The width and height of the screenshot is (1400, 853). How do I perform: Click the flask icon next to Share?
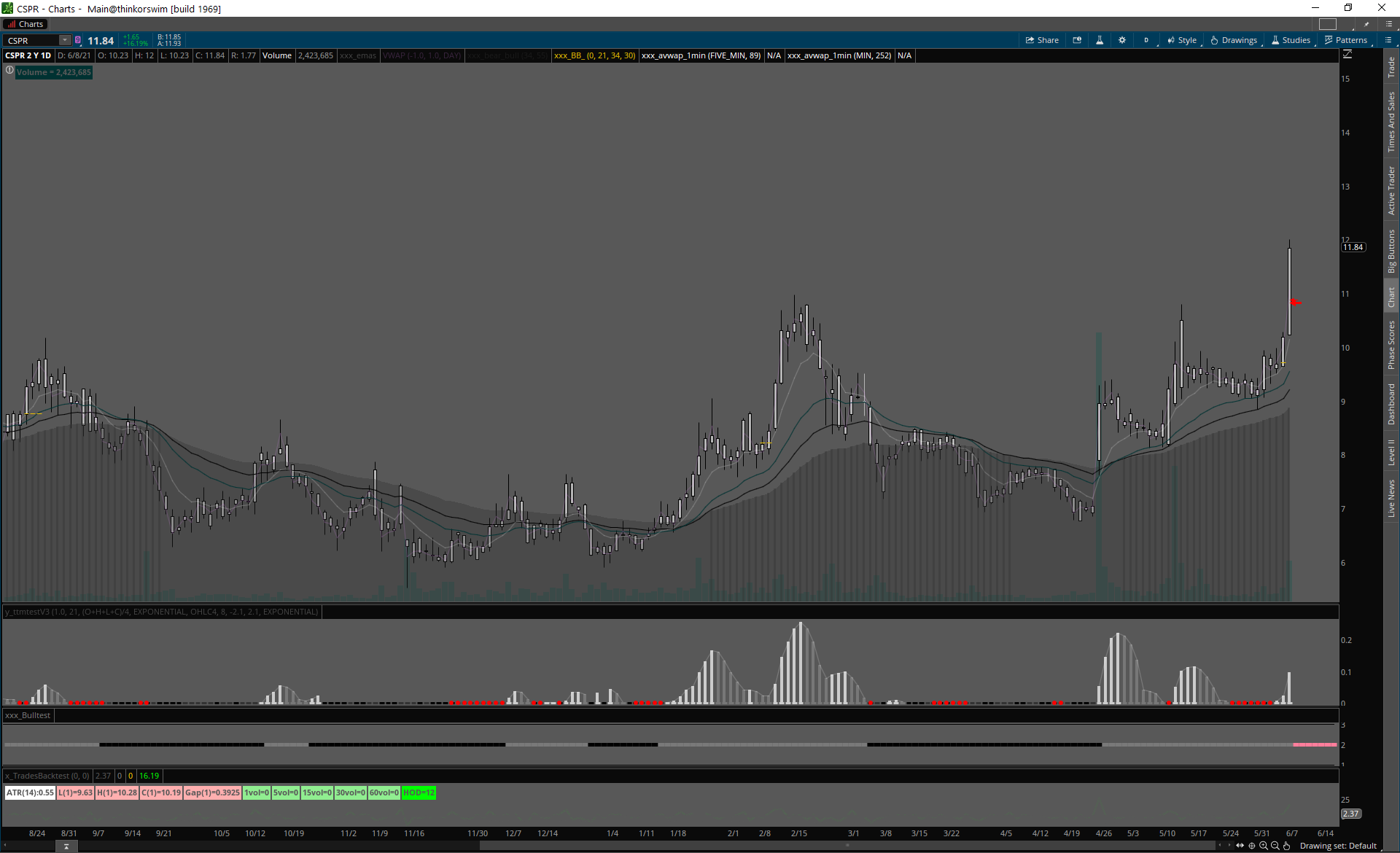coord(1100,40)
